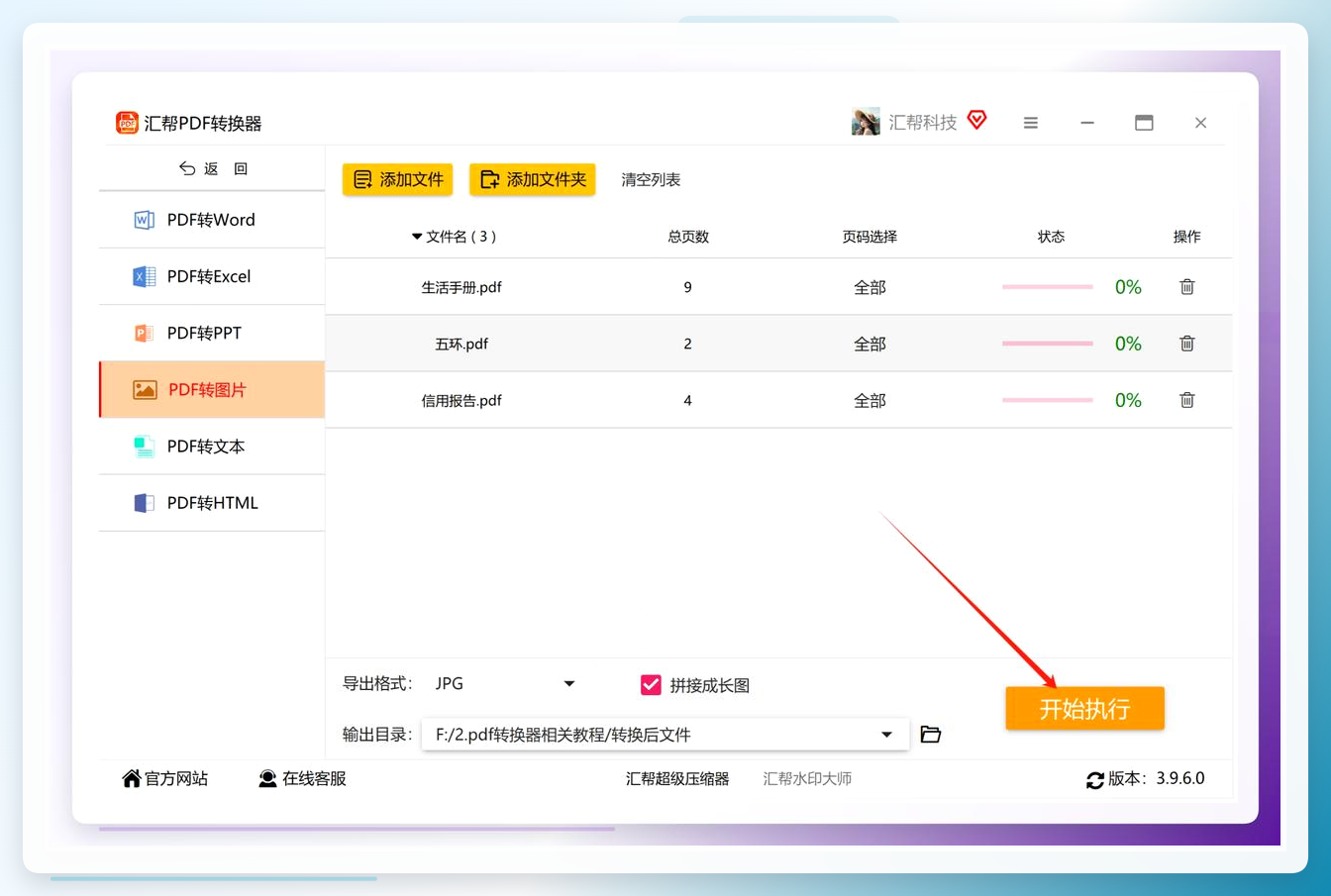Switch to PDF转文本 mode

pos(212,446)
